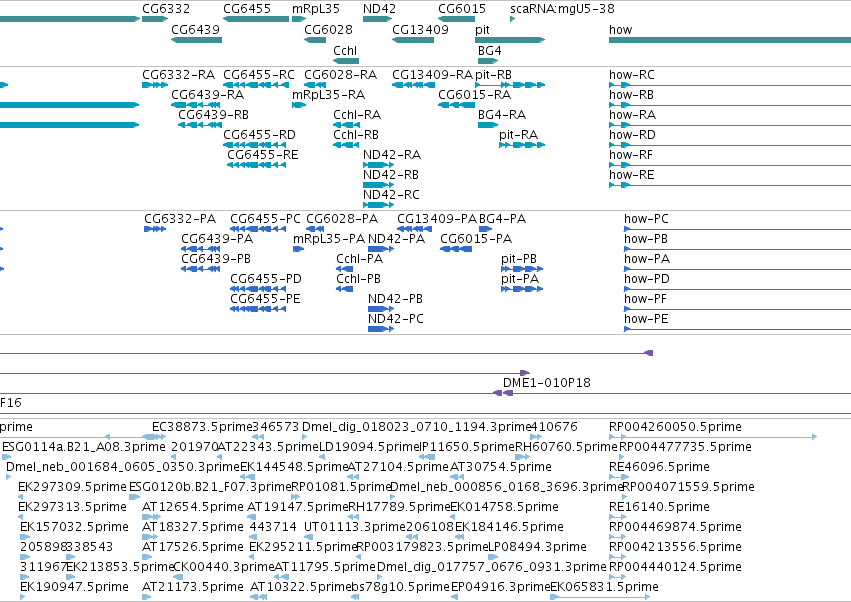Image resolution: width=851 pixels, height=602 pixels.
Task: Select transcript ND42-RC
Action: coord(391,195)
